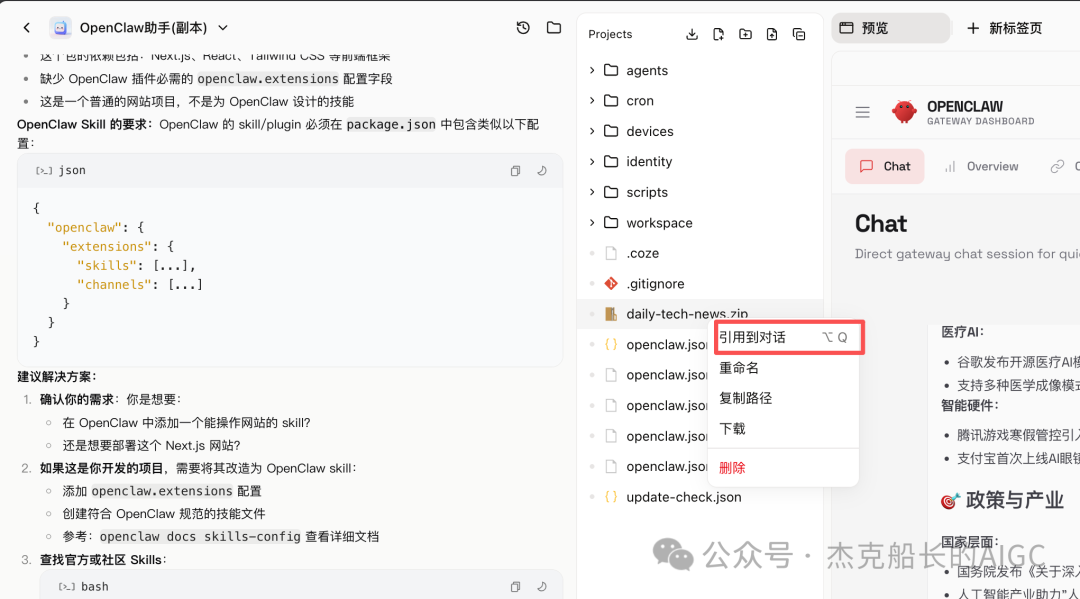Switch to the 预览 tab
The height and width of the screenshot is (599, 1080).
(891, 28)
